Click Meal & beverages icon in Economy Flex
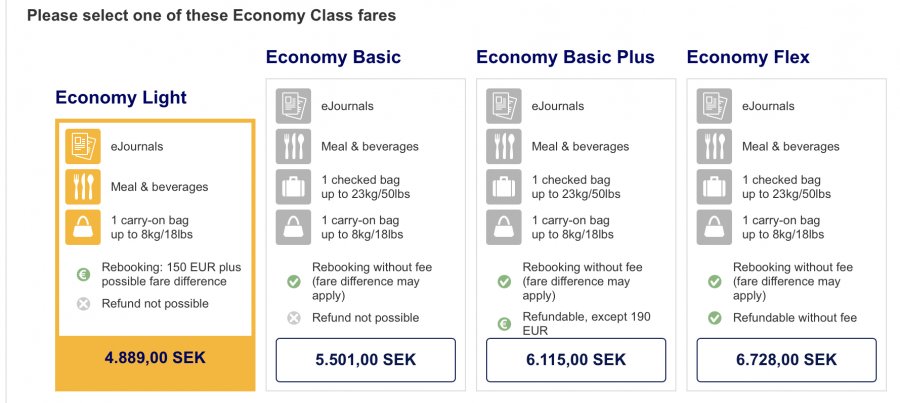The image size is (900, 403). click(x=715, y=146)
